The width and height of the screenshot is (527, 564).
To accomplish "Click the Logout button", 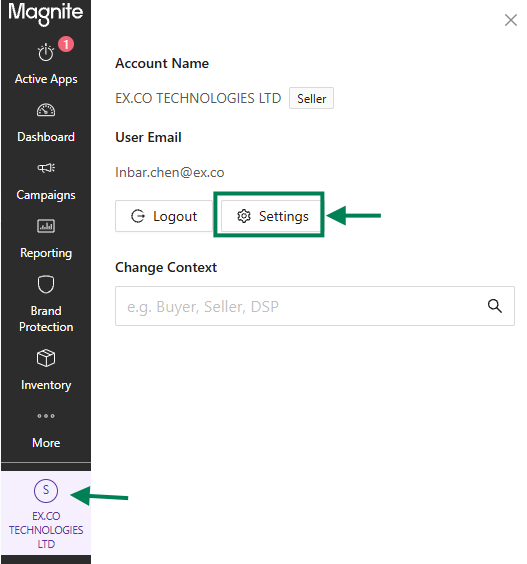I will (164, 216).
